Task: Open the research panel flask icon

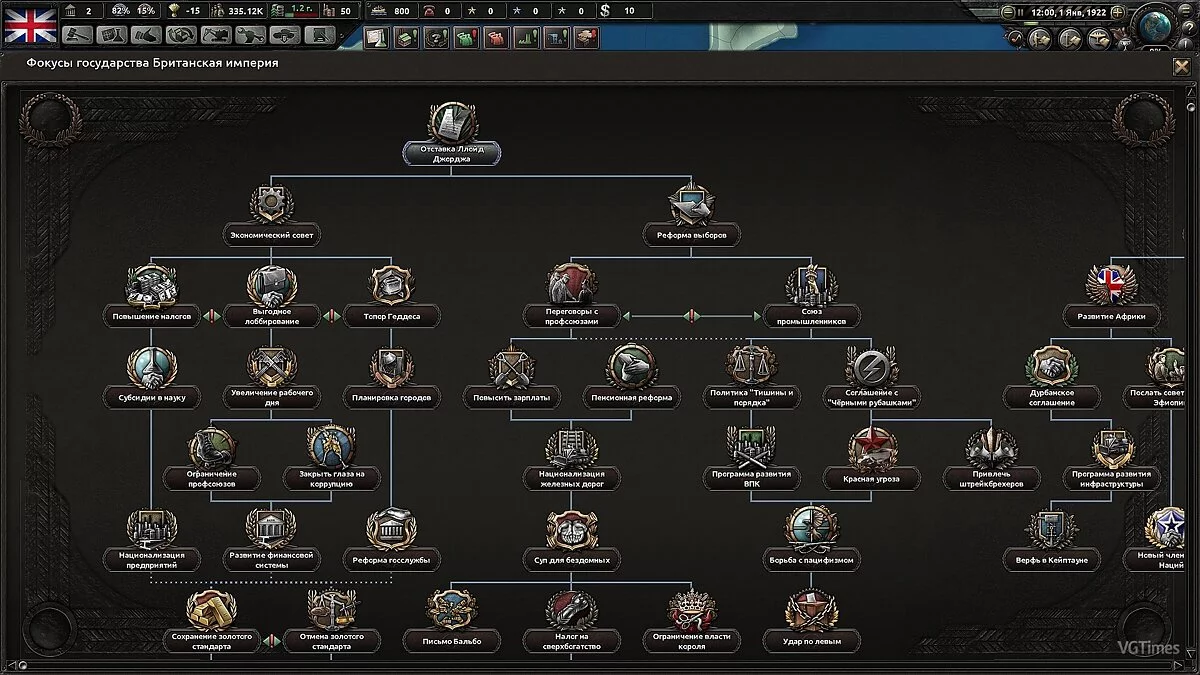Action: [x=111, y=36]
